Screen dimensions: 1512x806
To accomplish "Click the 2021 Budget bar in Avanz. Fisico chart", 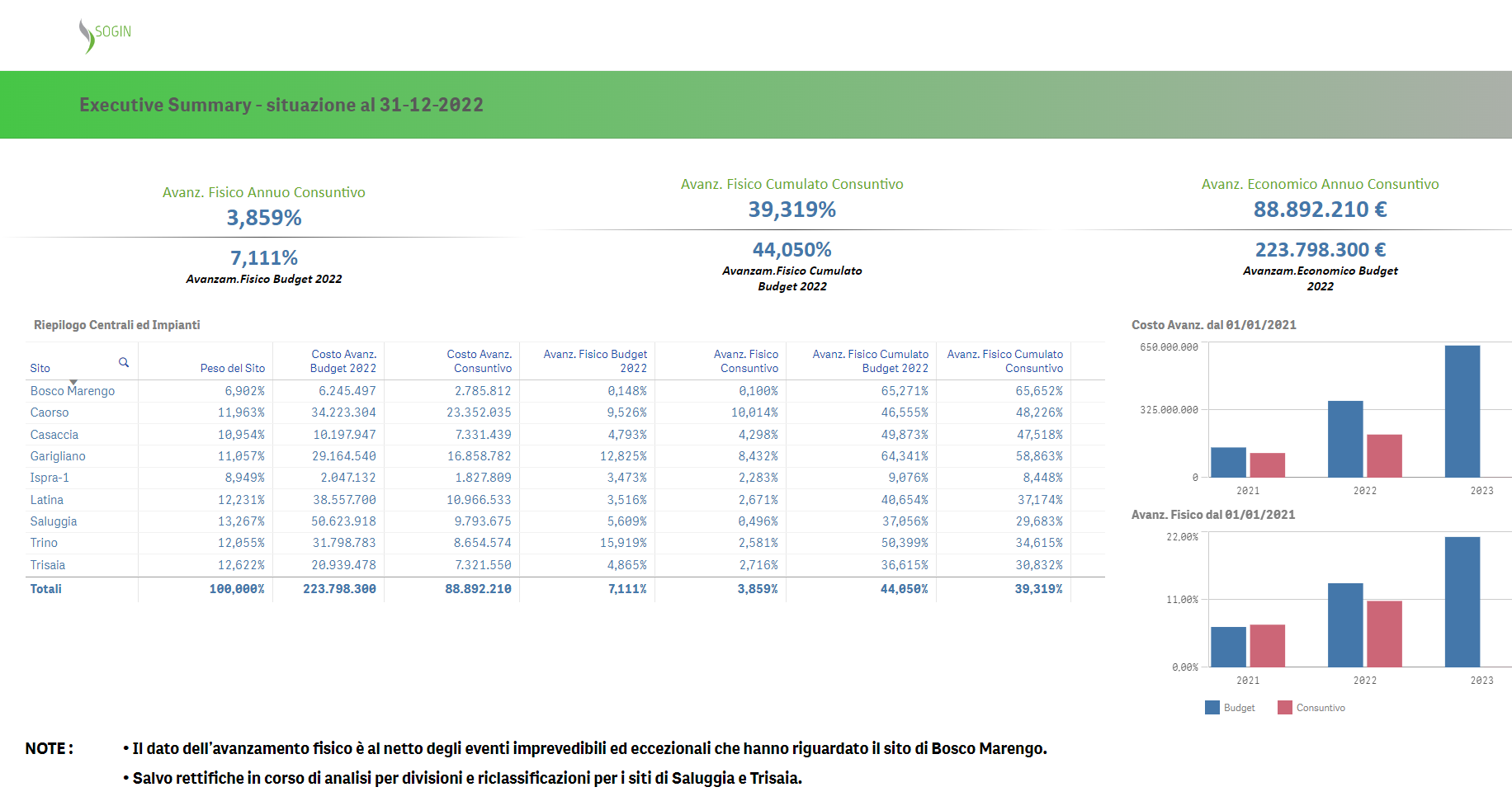I will coord(1228,647).
